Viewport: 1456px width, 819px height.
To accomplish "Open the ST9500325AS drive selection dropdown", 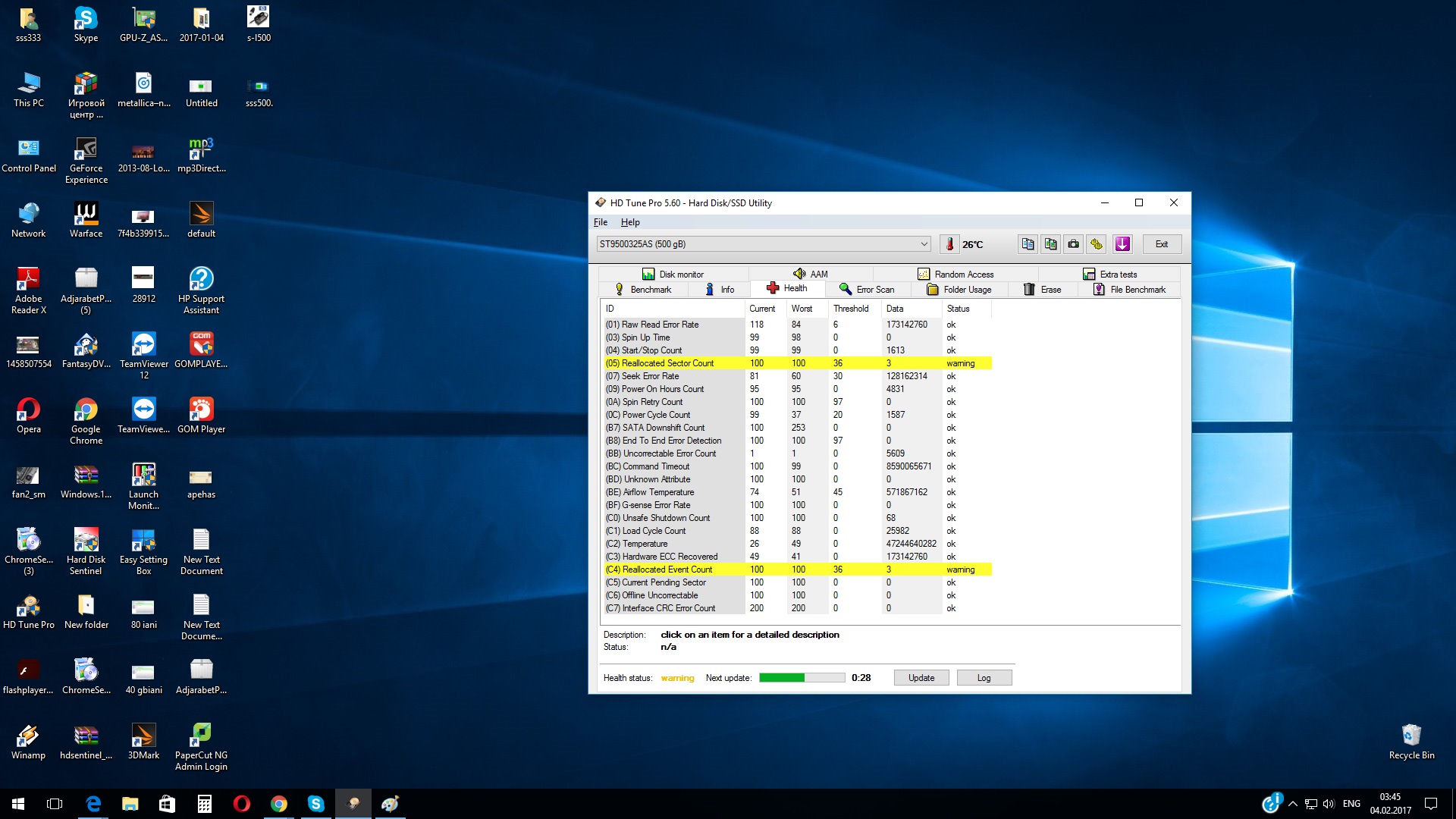I will click(764, 244).
